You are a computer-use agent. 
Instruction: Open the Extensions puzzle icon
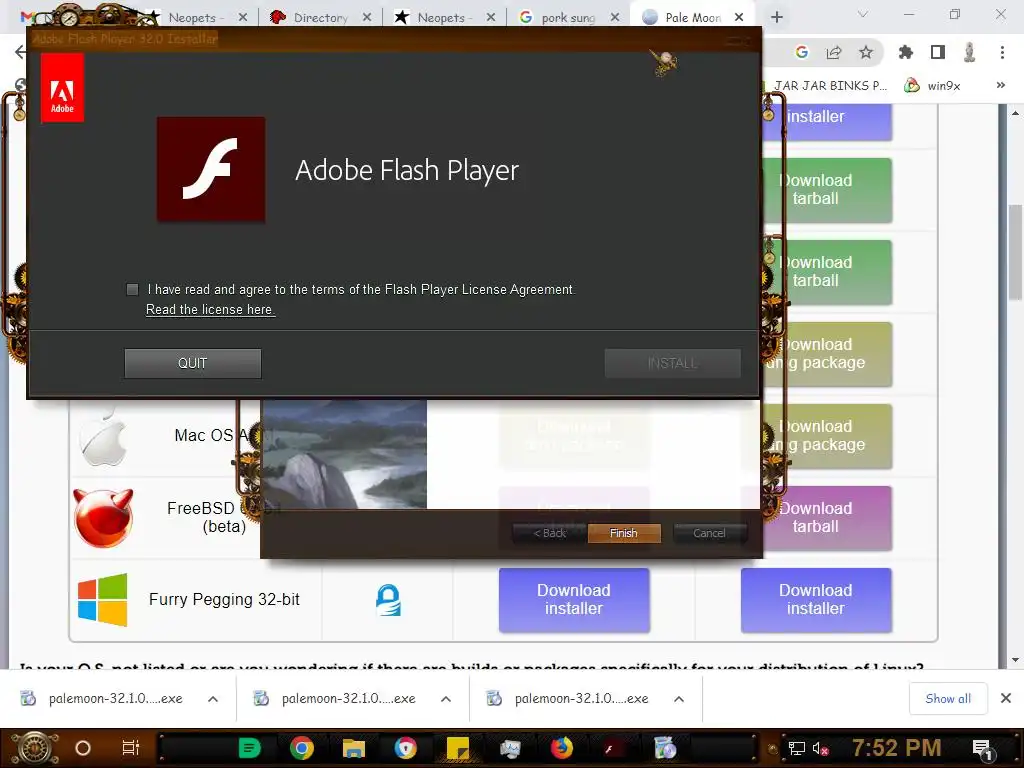coord(906,52)
